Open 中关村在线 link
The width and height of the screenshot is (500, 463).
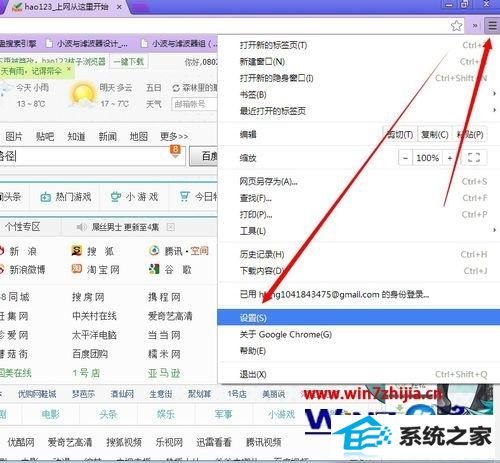[x=94, y=316]
